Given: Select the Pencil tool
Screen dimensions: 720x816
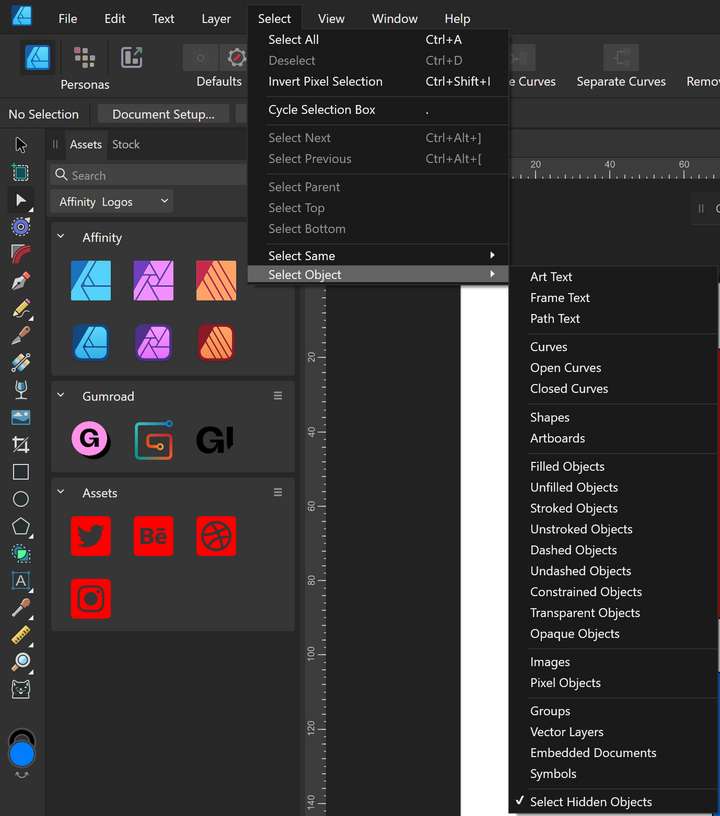Looking at the screenshot, I should tap(21, 309).
